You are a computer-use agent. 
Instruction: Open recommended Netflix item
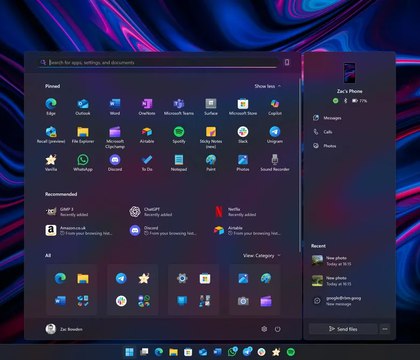point(235,212)
